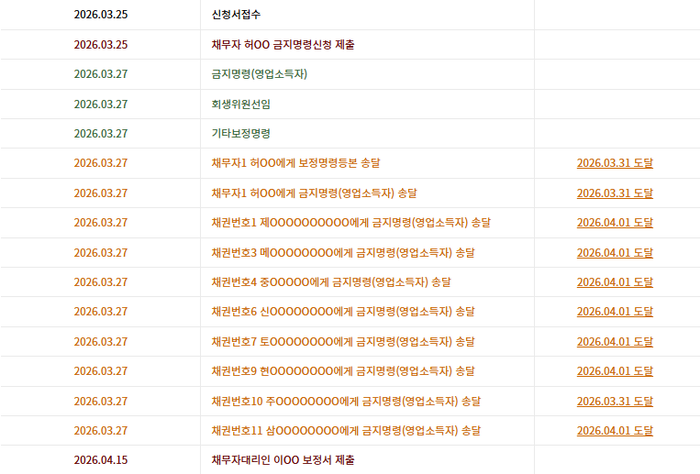
Task: Select 채무자 허OO 금지명령신청 제출 entry
Action: (x=283, y=45)
